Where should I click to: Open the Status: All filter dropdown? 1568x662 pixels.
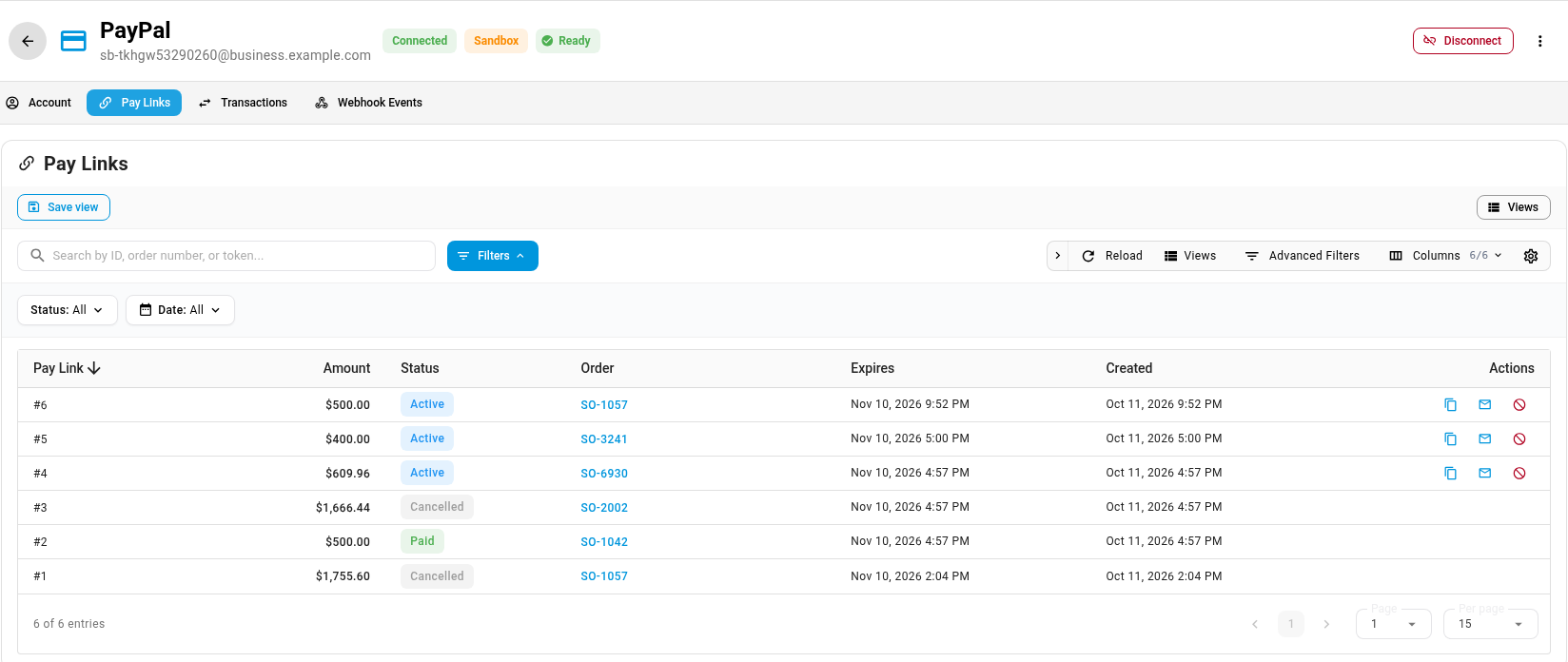[x=68, y=310]
